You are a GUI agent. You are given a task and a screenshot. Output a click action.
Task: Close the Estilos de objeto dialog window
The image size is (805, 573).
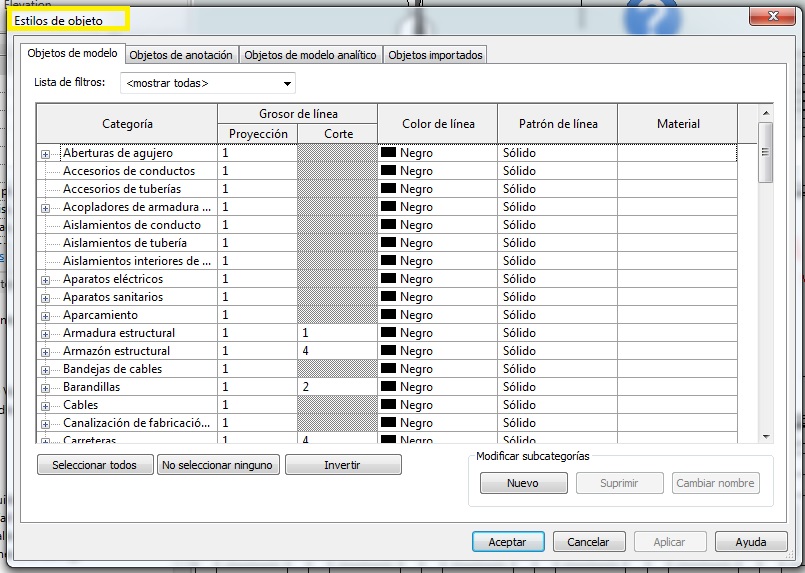[773, 17]
